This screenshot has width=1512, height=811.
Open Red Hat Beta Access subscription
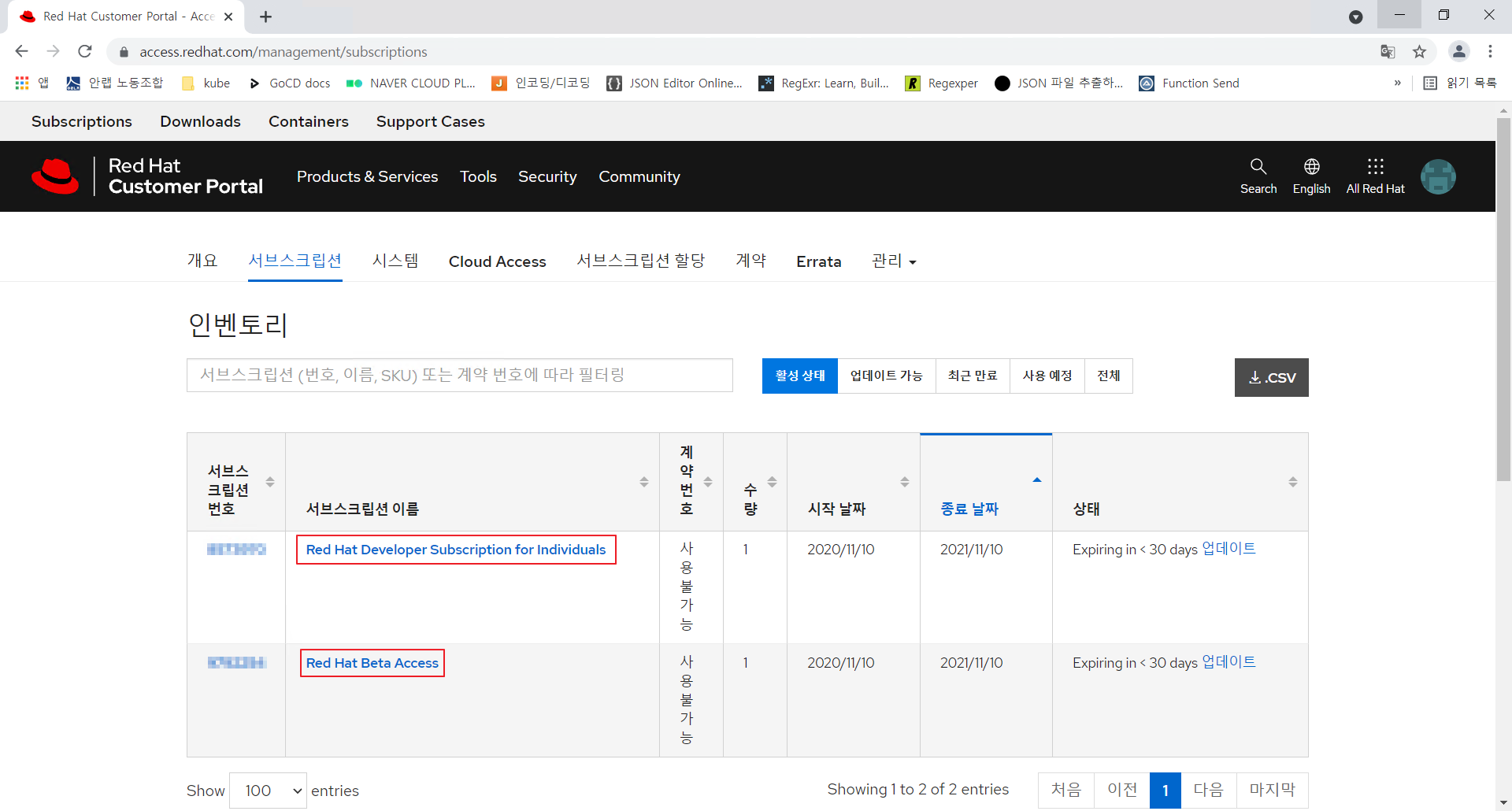[372, 663]
